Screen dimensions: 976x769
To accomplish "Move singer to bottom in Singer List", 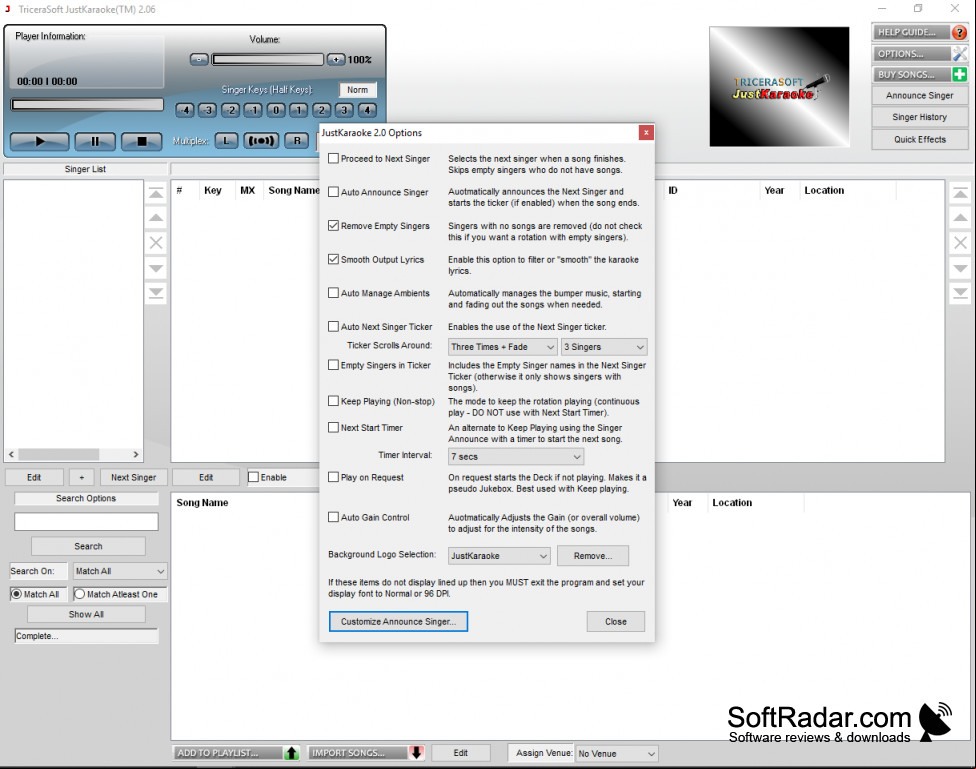I will pyautogui.click(x=156, y=293).
